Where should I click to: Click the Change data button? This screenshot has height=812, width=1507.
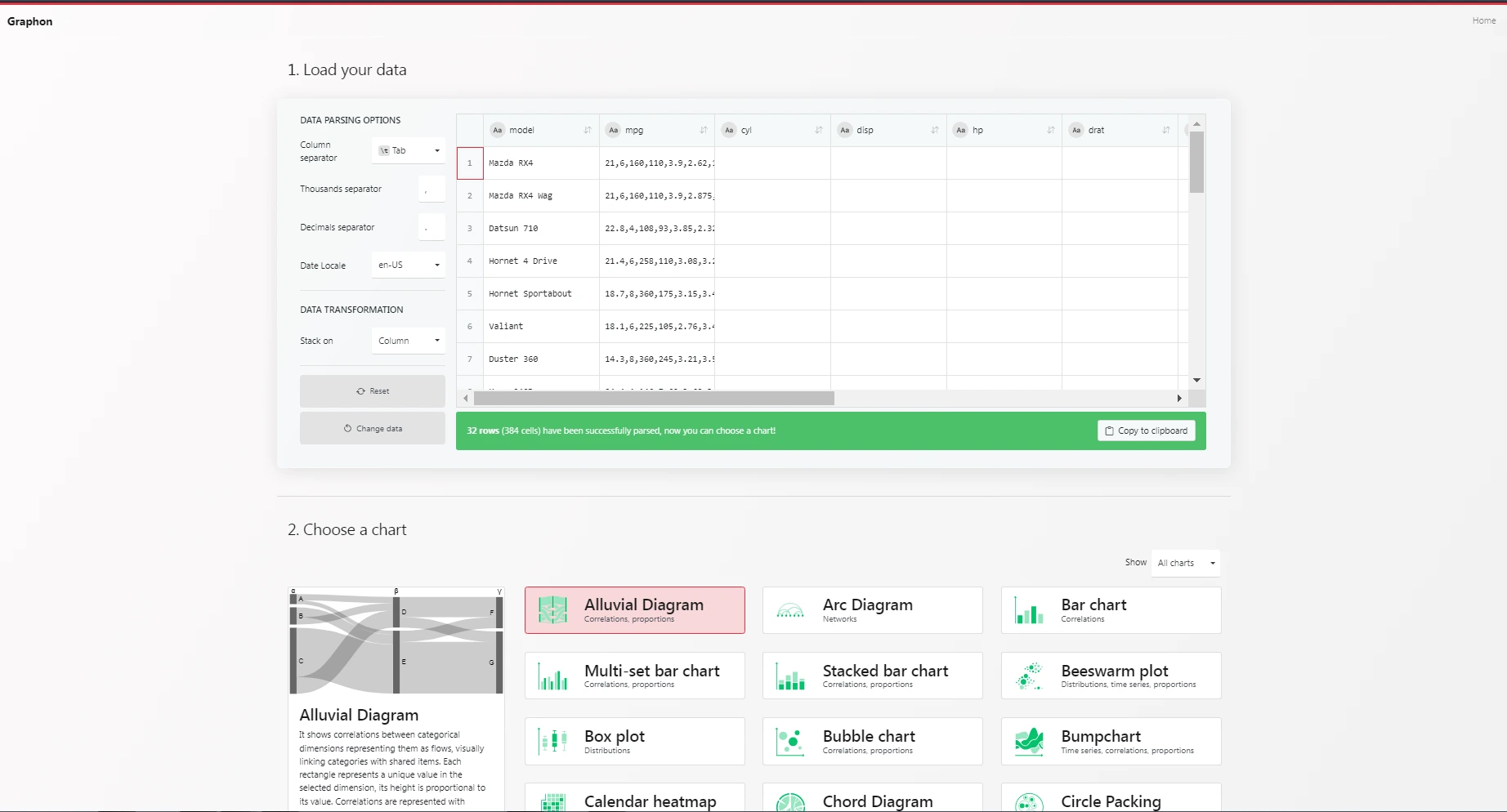click(x=373, y=428)
